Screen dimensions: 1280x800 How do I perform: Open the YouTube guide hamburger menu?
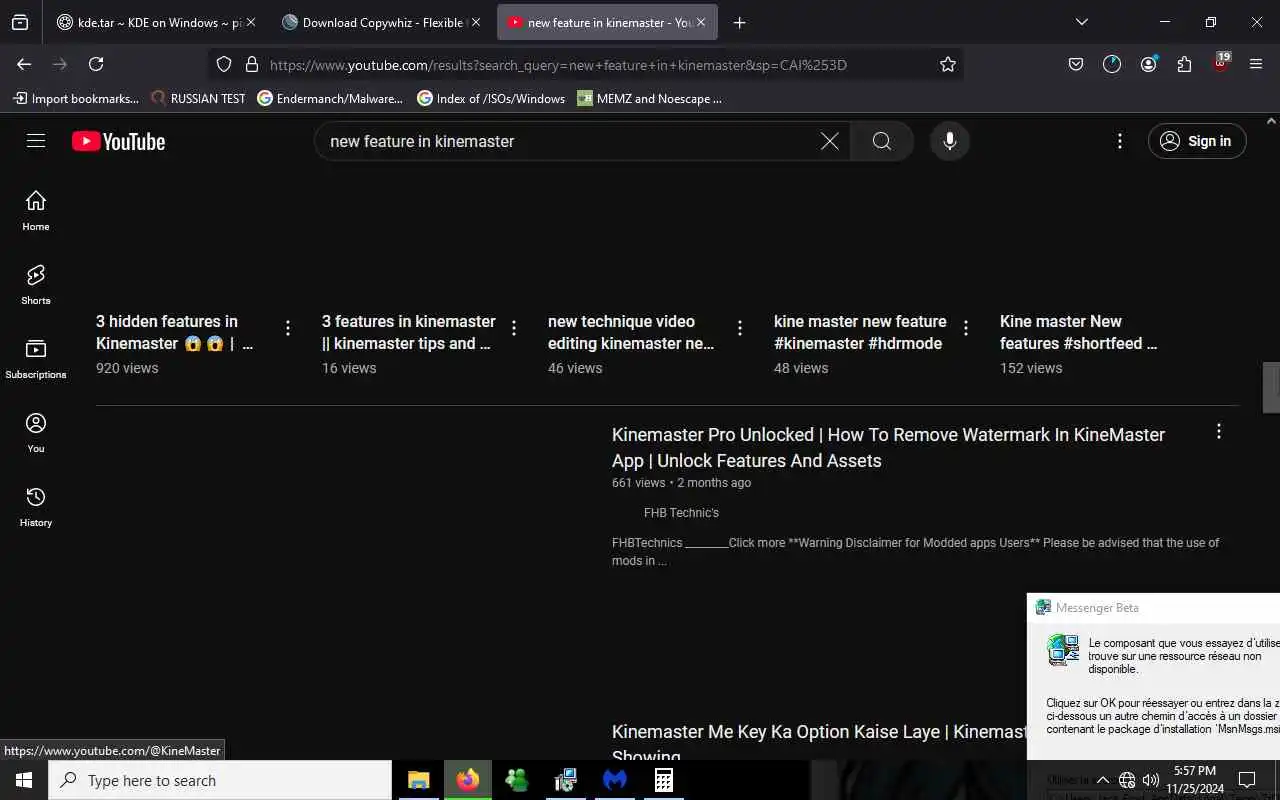pyautogui.click(x=36, y=141)
